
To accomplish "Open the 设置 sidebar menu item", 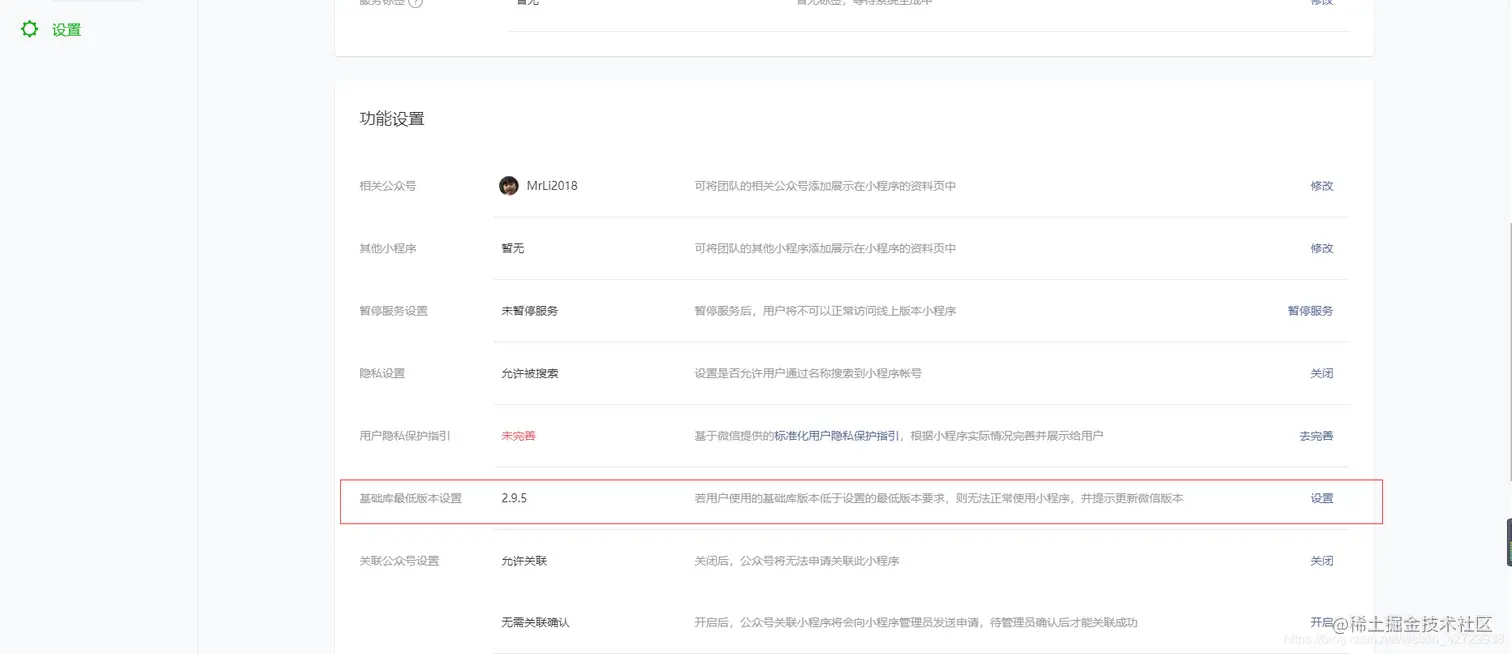I will [67, 30].
